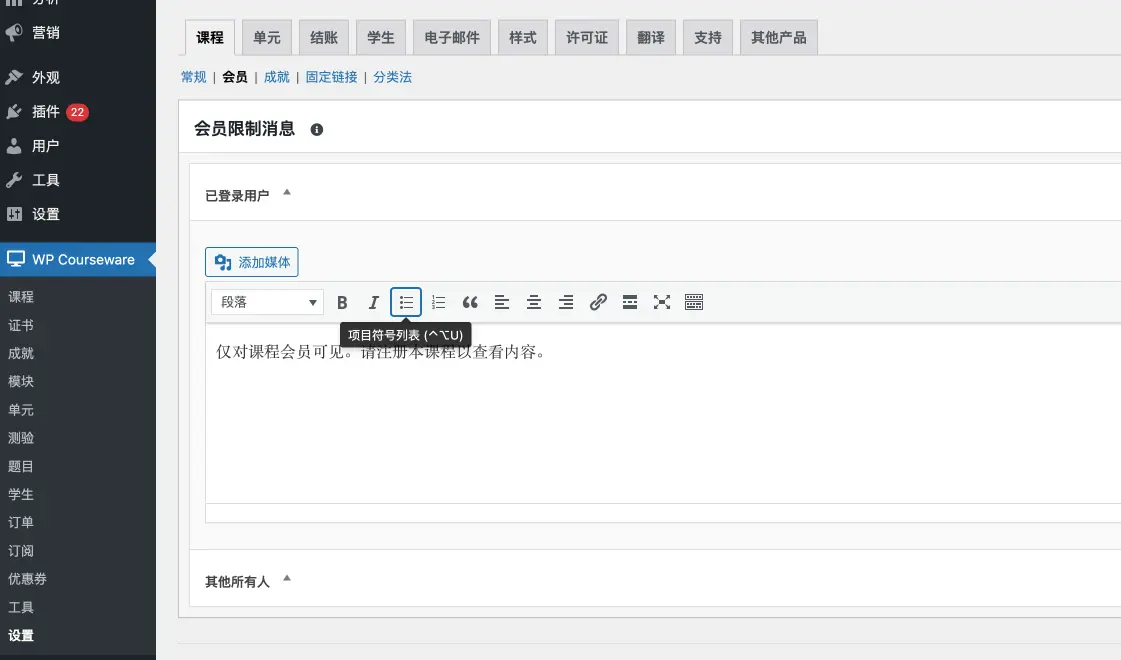Toggle fullscreen editor mode
The width and height of the screenshot is (1121, 660).
tap(662, 302)
